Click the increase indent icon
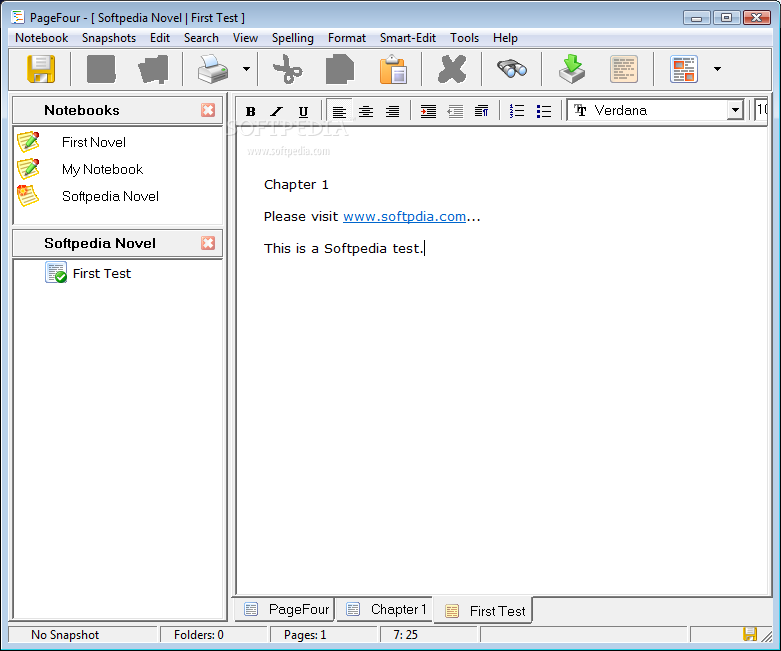Viewport: 781px width, 651px height. [428, 111]
